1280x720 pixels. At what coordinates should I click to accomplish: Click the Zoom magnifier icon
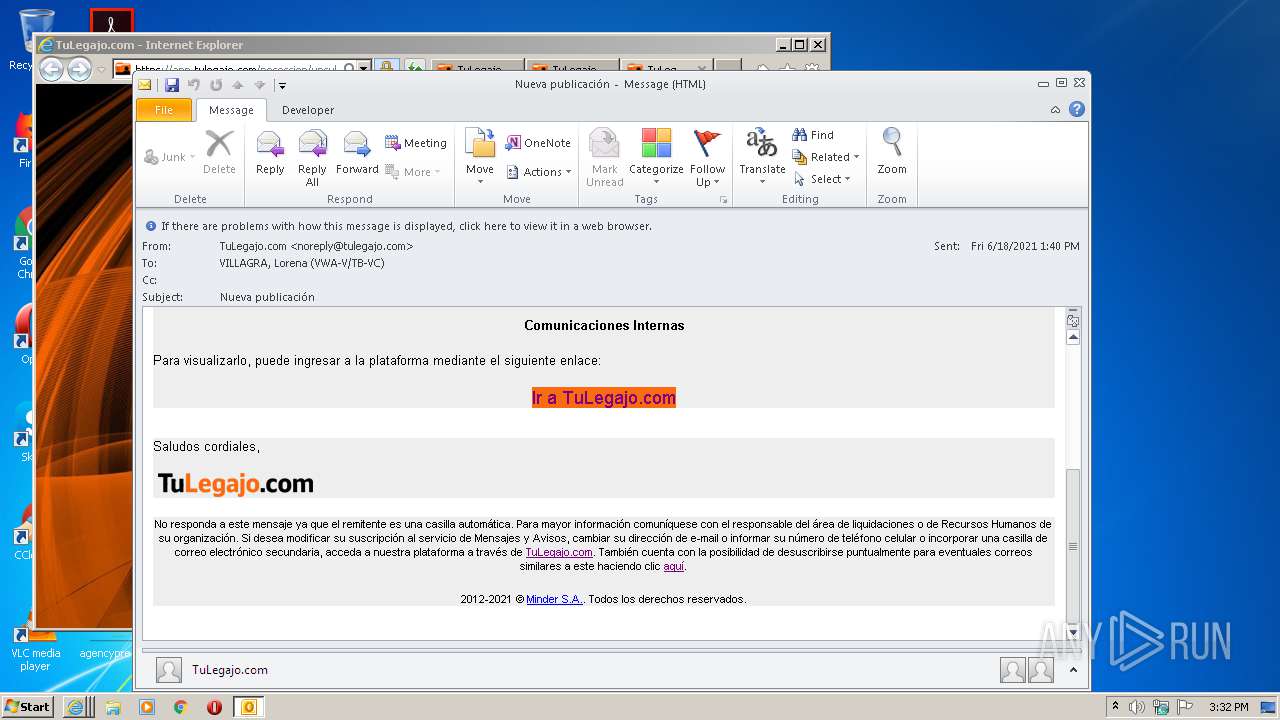[x=892, y=152]
